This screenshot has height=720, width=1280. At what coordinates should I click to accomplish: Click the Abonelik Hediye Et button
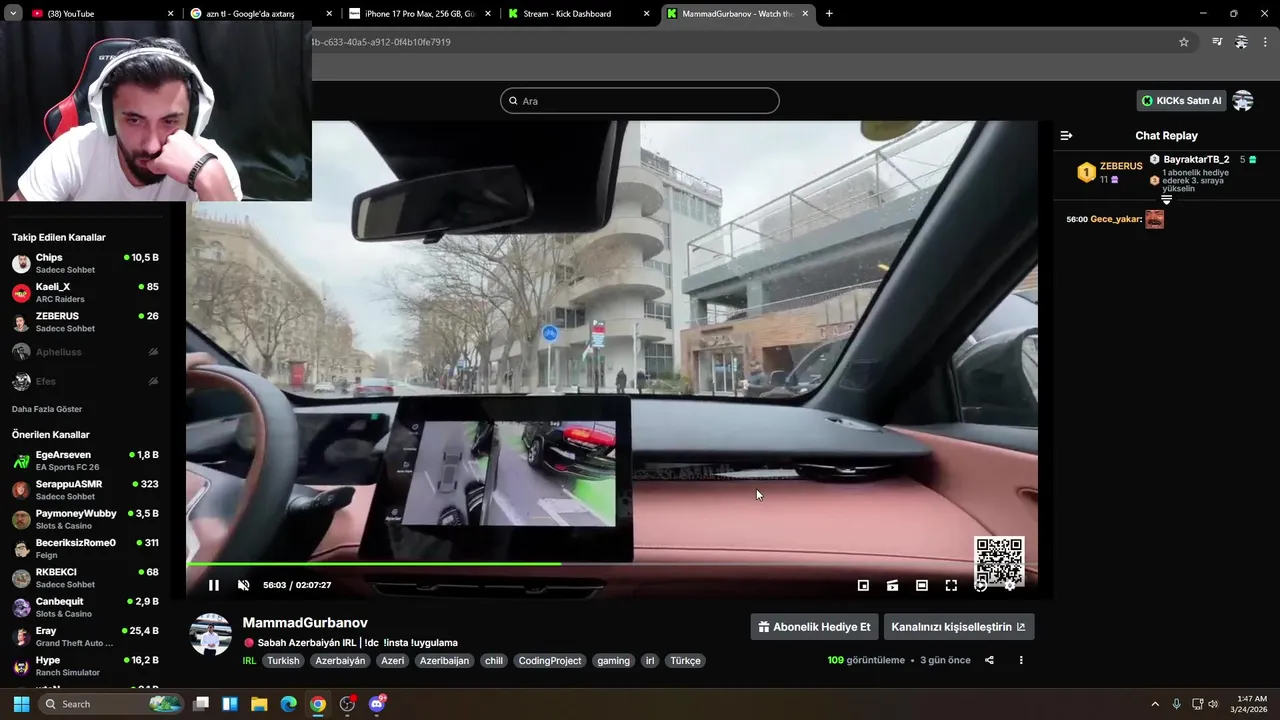tap(814, 627)
